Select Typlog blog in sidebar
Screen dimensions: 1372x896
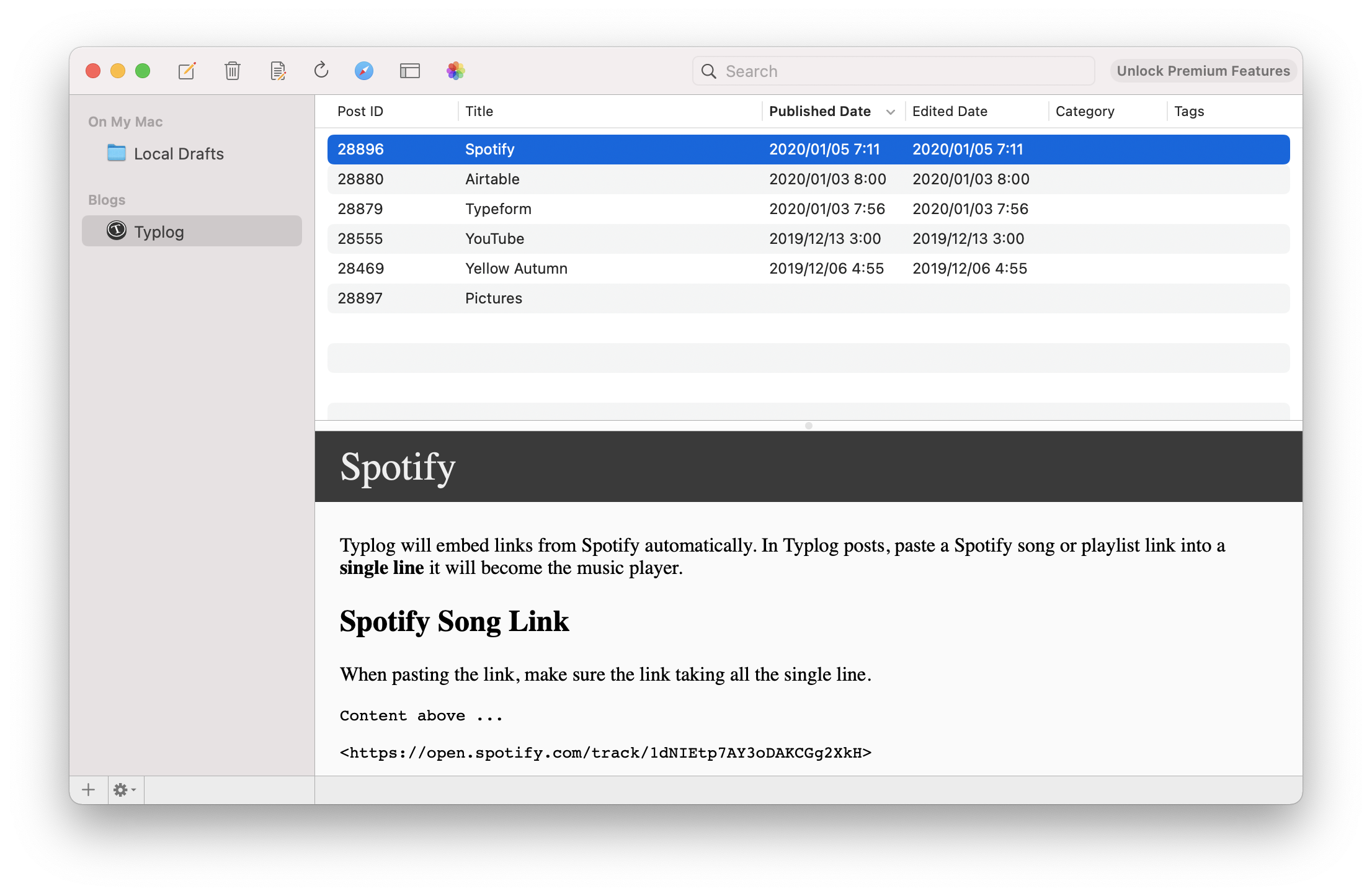tap(192, 231)
